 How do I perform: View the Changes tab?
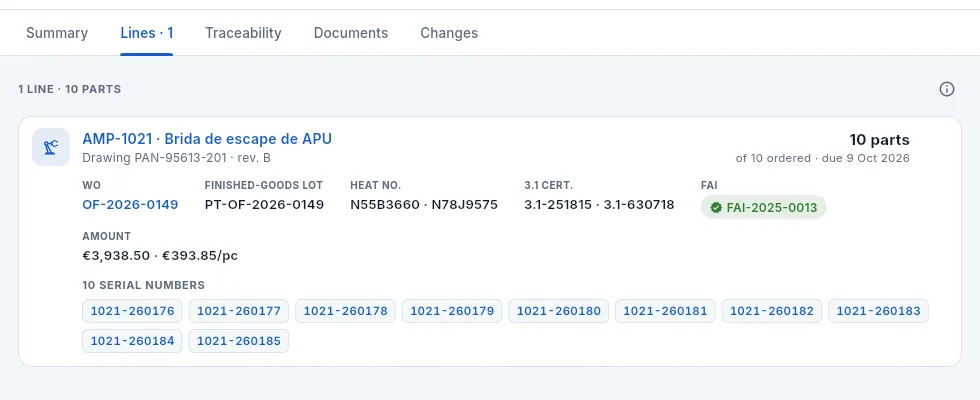pyautogui.click(x=449, y=33)
